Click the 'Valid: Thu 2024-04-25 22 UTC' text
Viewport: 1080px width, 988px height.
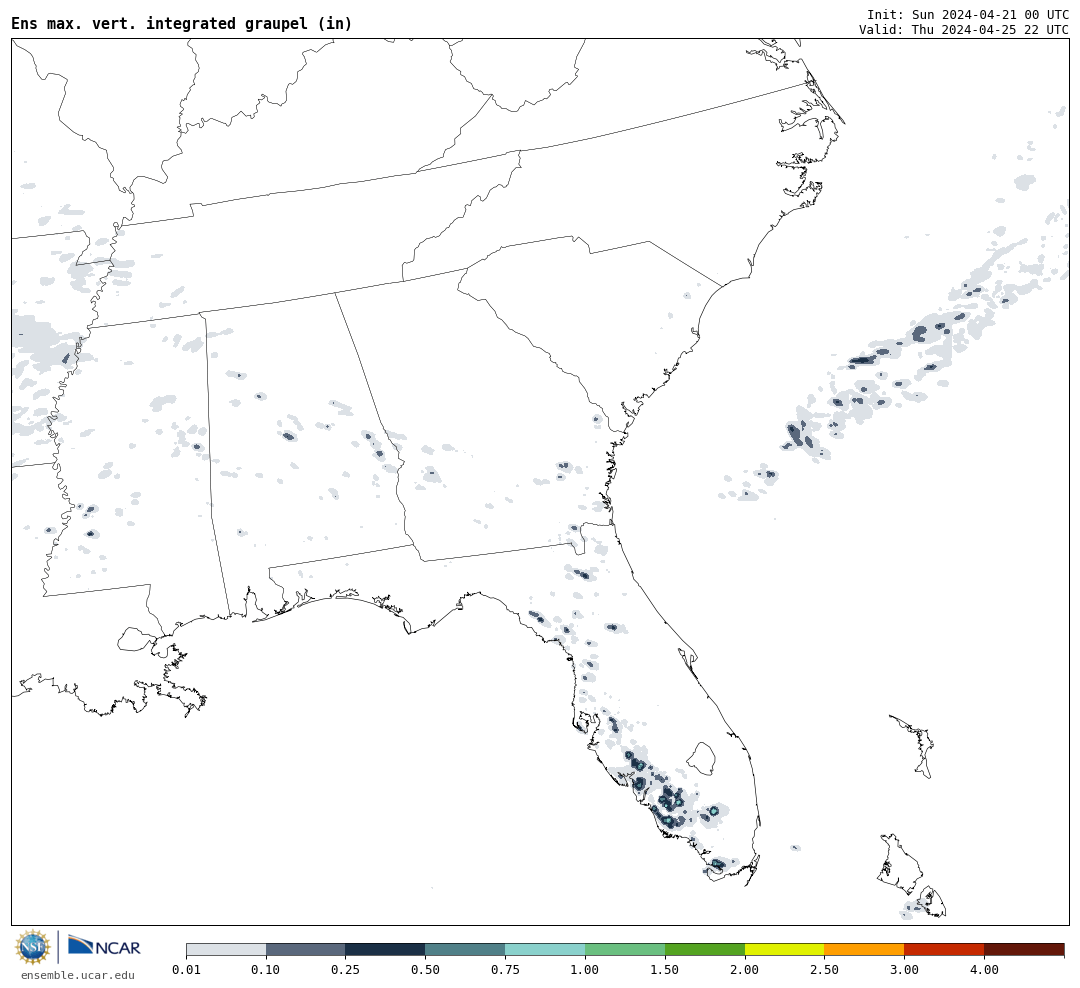(x=964, y=30)
